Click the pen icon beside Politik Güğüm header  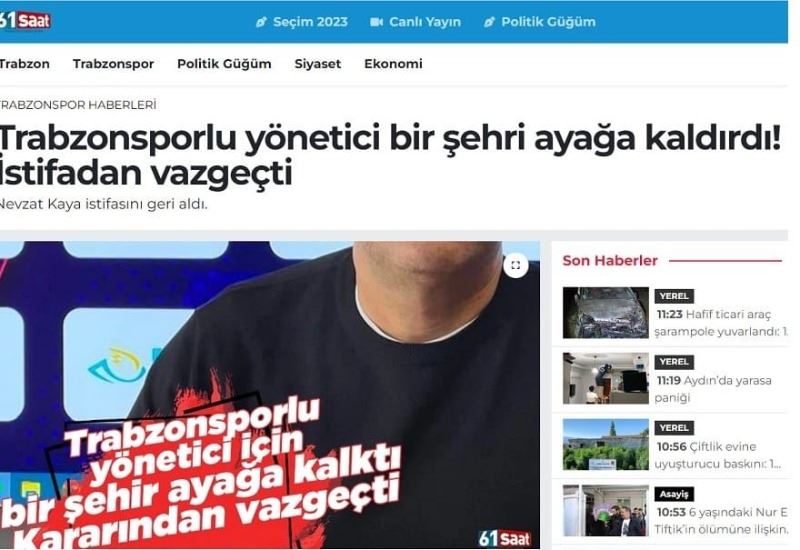489,22
